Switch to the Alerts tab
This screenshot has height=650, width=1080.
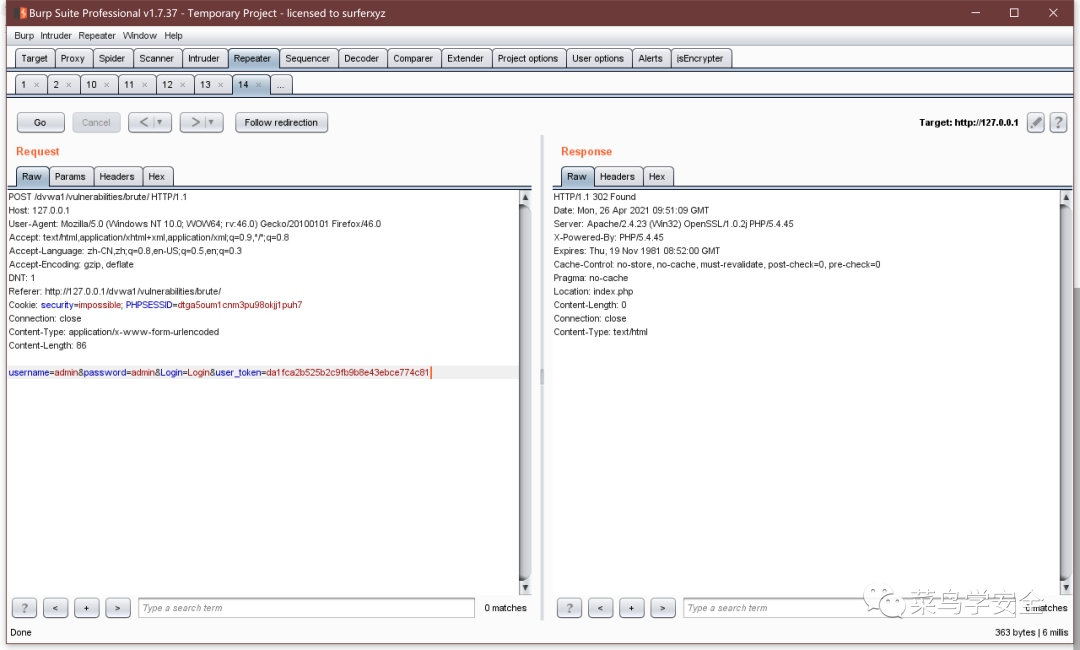[650, 59]
